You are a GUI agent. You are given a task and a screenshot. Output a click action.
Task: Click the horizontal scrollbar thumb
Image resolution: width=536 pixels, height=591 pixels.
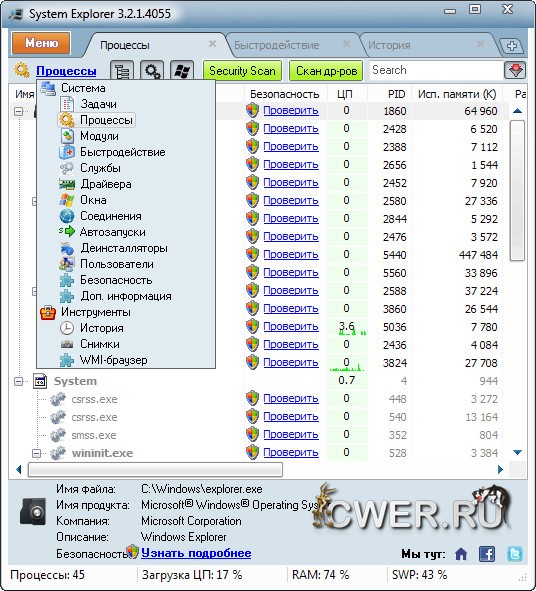(155, 470)
